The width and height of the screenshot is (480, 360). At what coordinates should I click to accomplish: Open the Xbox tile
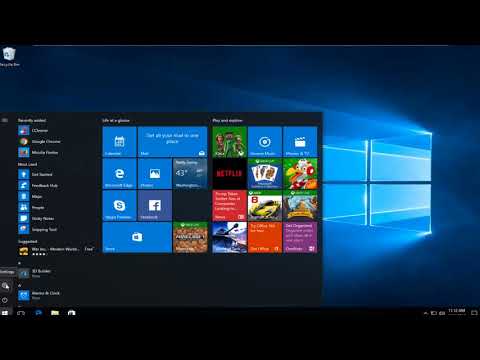230,142
